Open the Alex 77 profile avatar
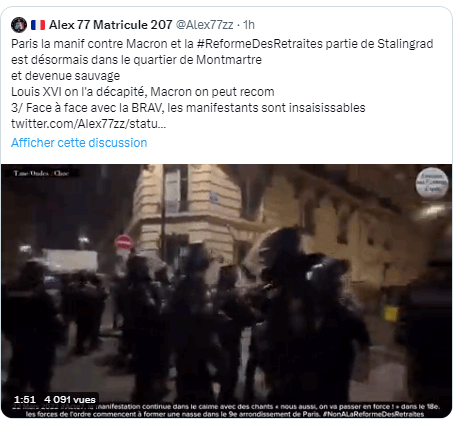 coord(19,25)
